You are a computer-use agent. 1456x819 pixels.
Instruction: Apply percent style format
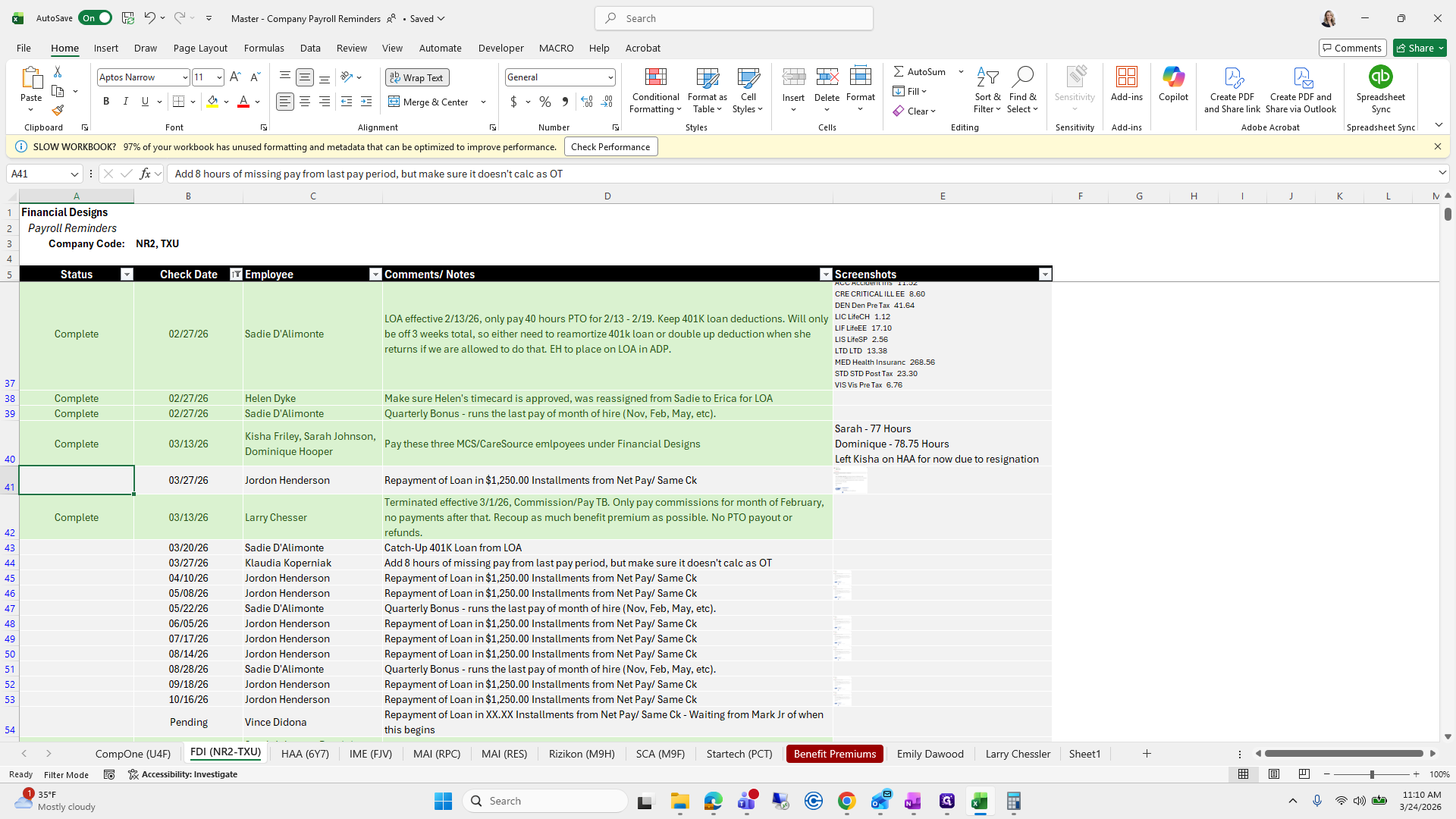pyautogui.click(x=545, y=102)
